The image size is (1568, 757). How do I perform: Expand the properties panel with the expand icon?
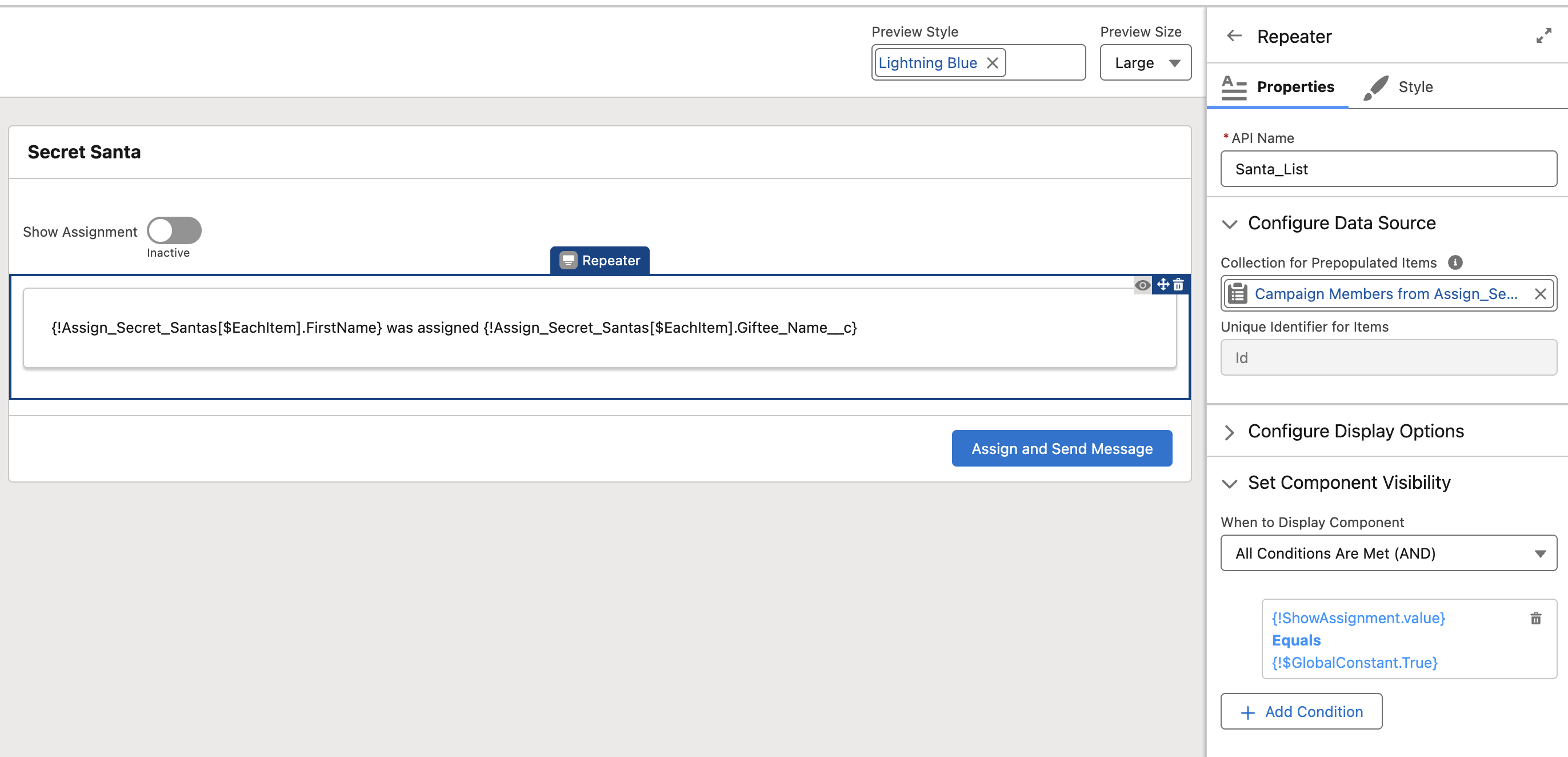pyautogui.click(x=1543, y=36)
